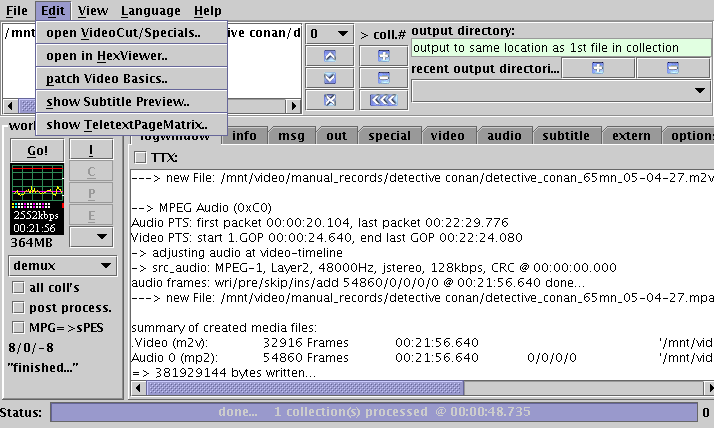Move selected file down in collection
Screen dimensions: 714x428
point(330,77)
